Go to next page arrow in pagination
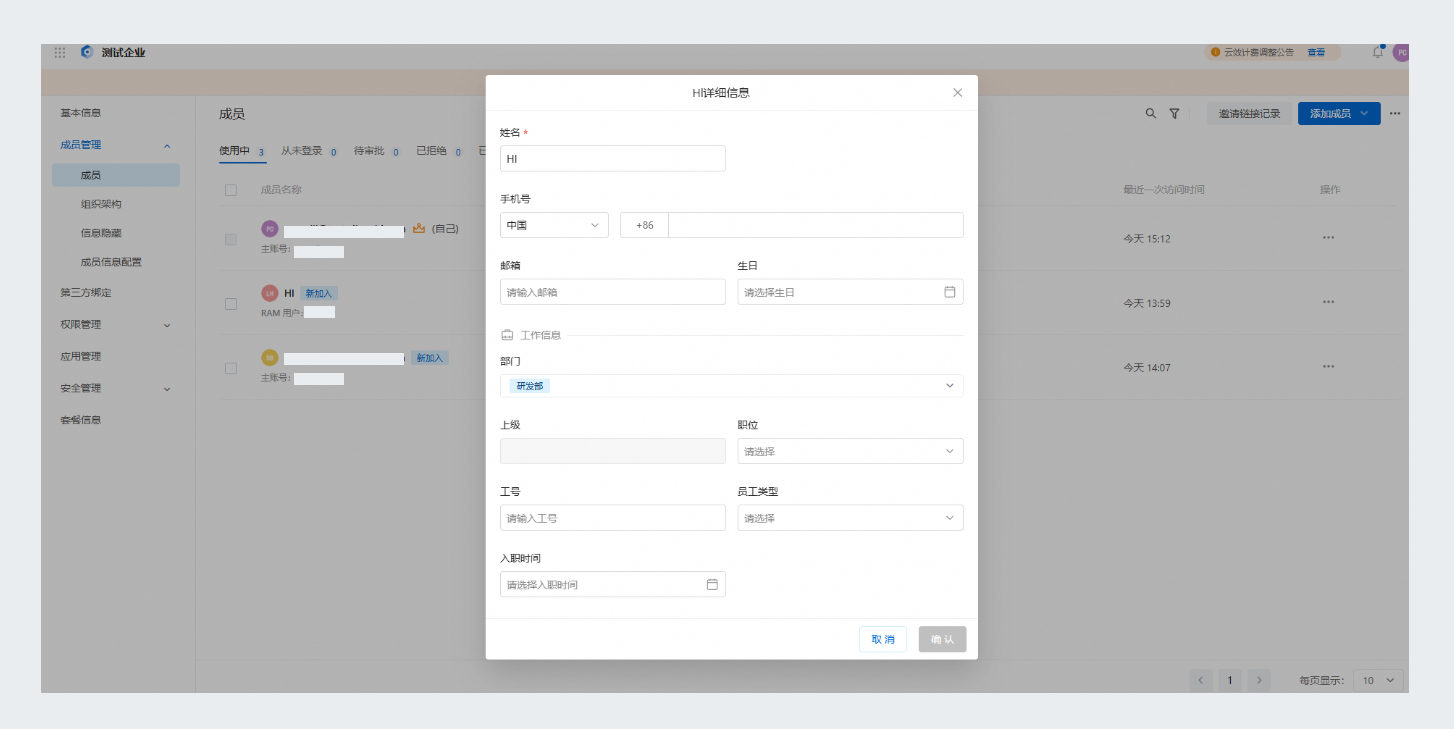This screenshot has height=729, width=1454. 1259,680
